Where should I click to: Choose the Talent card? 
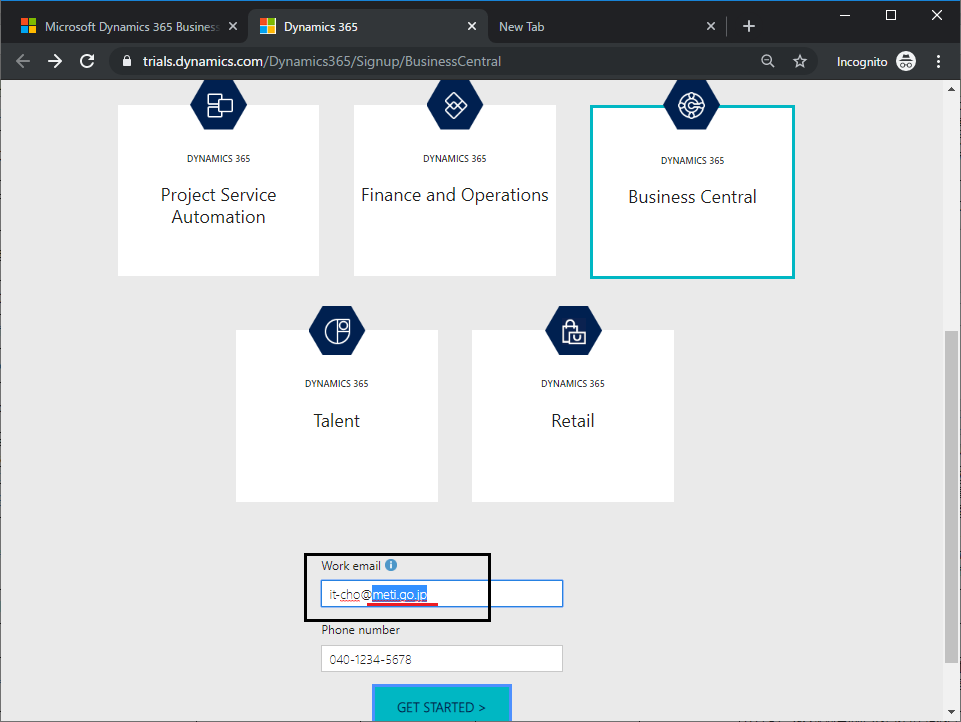coord(337,416)
